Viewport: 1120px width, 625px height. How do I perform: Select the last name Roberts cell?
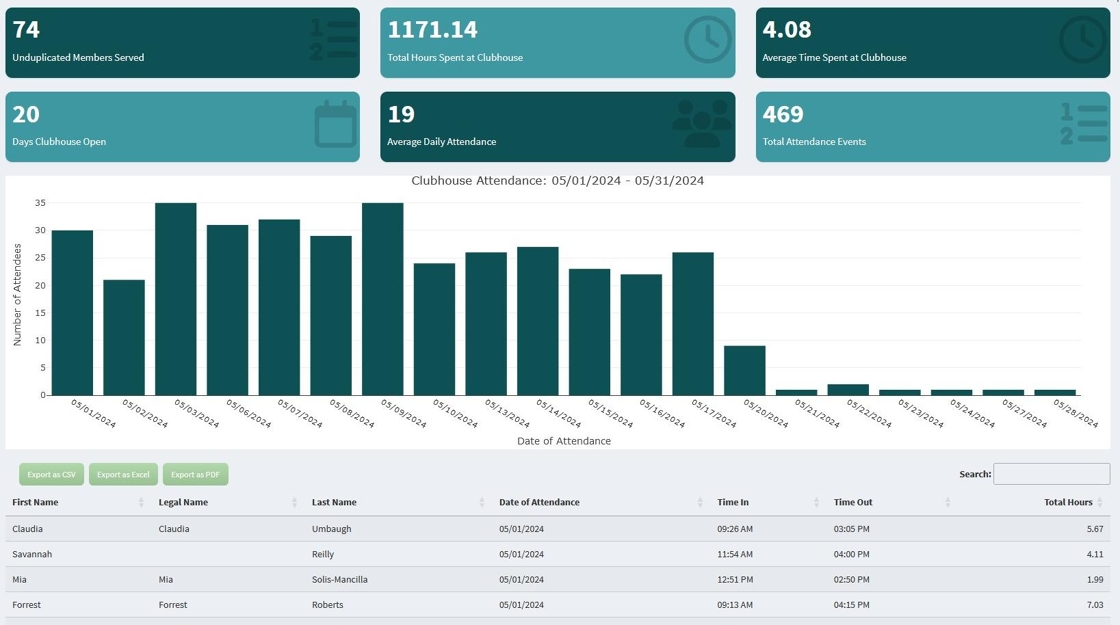(327, 605)
